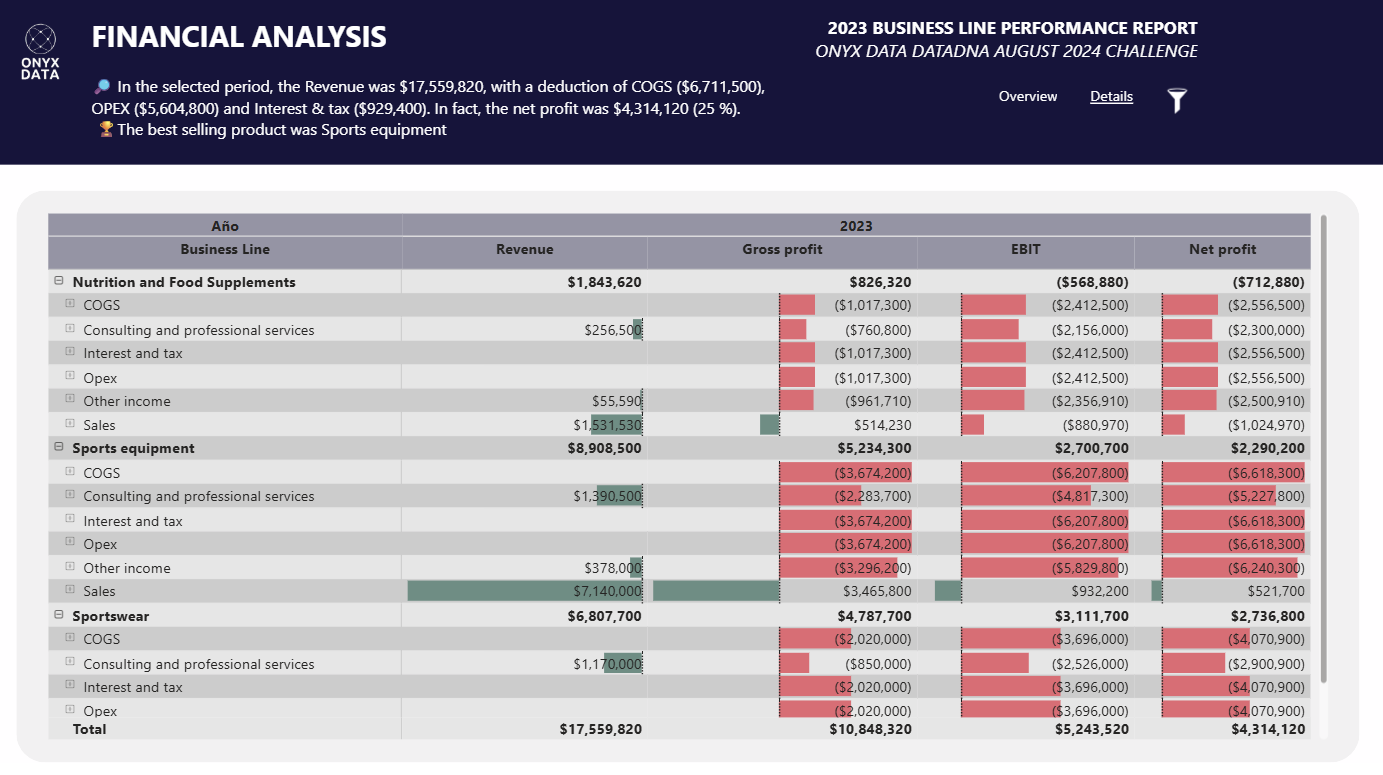This screenshot has width=1383, height=775.
Task: Expand Consulting and professional services under Sports equipment
Action: pos(70,494)
